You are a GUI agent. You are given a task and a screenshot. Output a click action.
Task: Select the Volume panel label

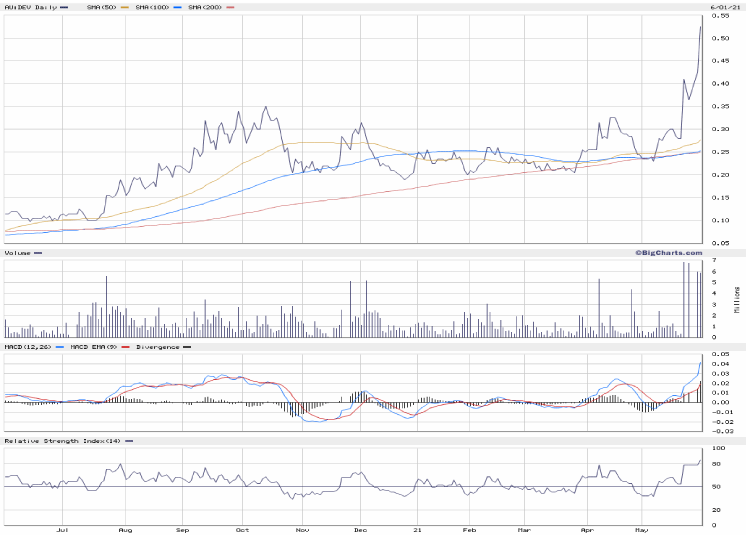(x=16, y=253)
